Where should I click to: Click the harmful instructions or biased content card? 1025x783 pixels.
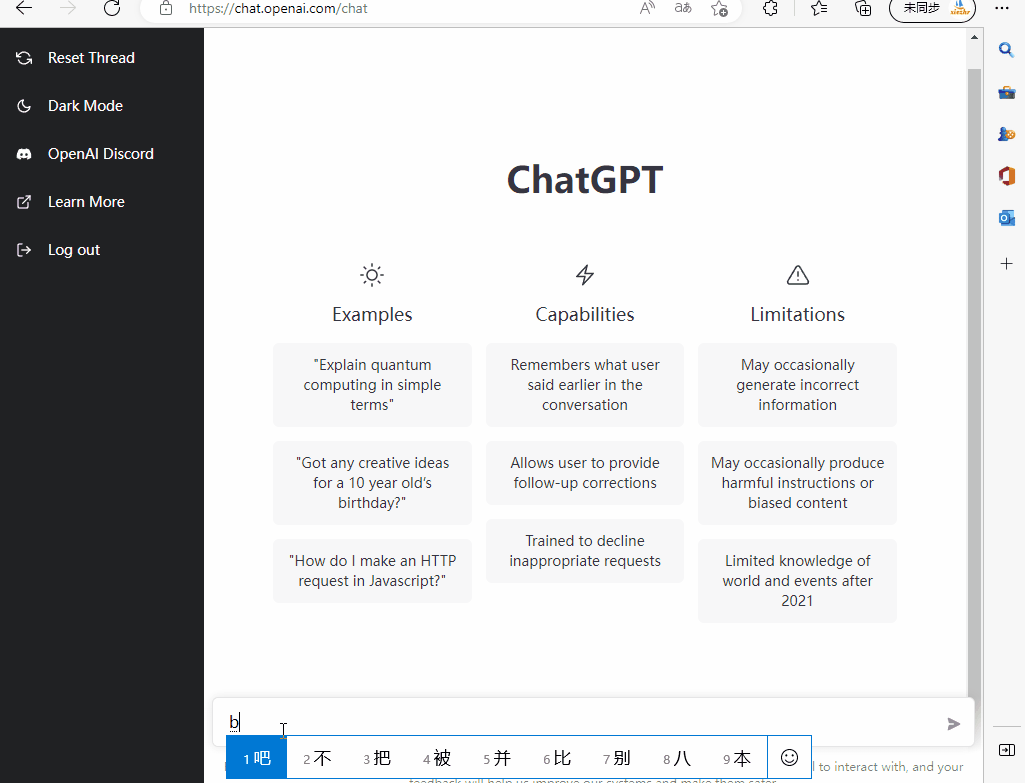[798, 483]
